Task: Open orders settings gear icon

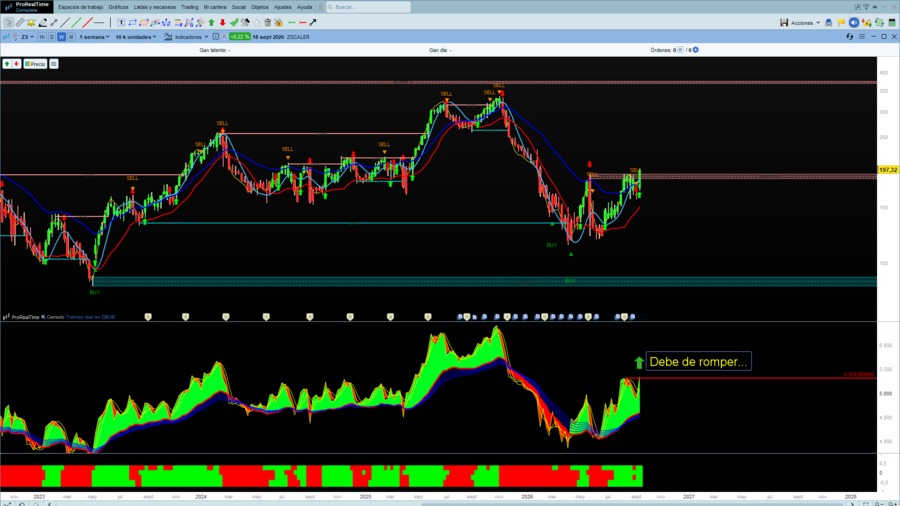Action: pyautogui.click(x=696, y=50)
